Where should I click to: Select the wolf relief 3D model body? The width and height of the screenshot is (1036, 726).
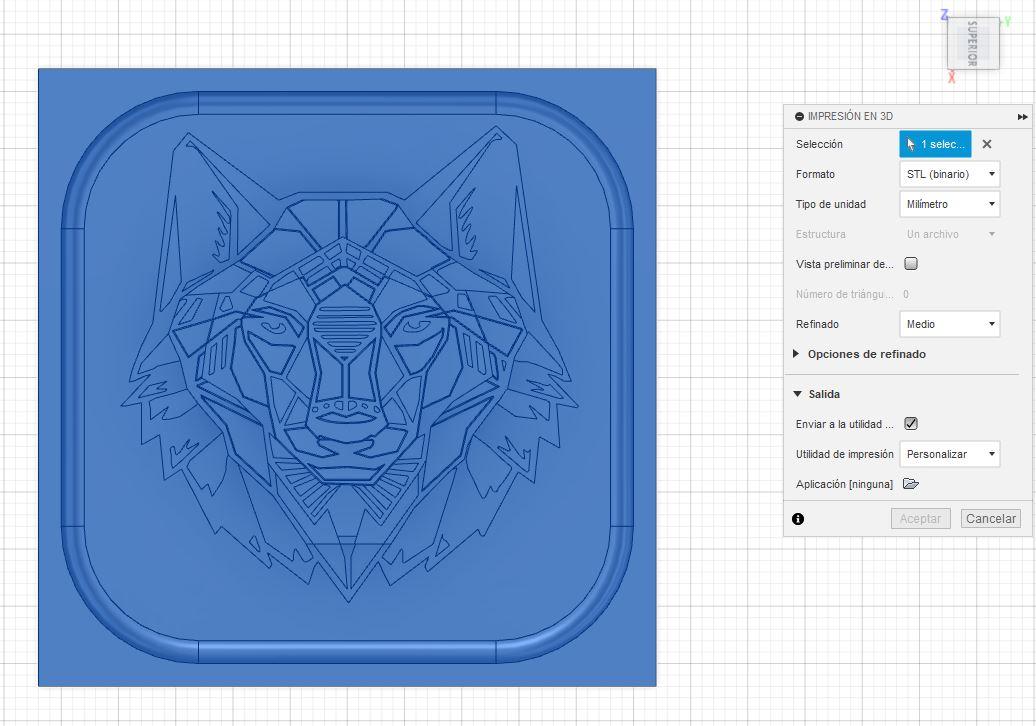[x=347, y=377]
